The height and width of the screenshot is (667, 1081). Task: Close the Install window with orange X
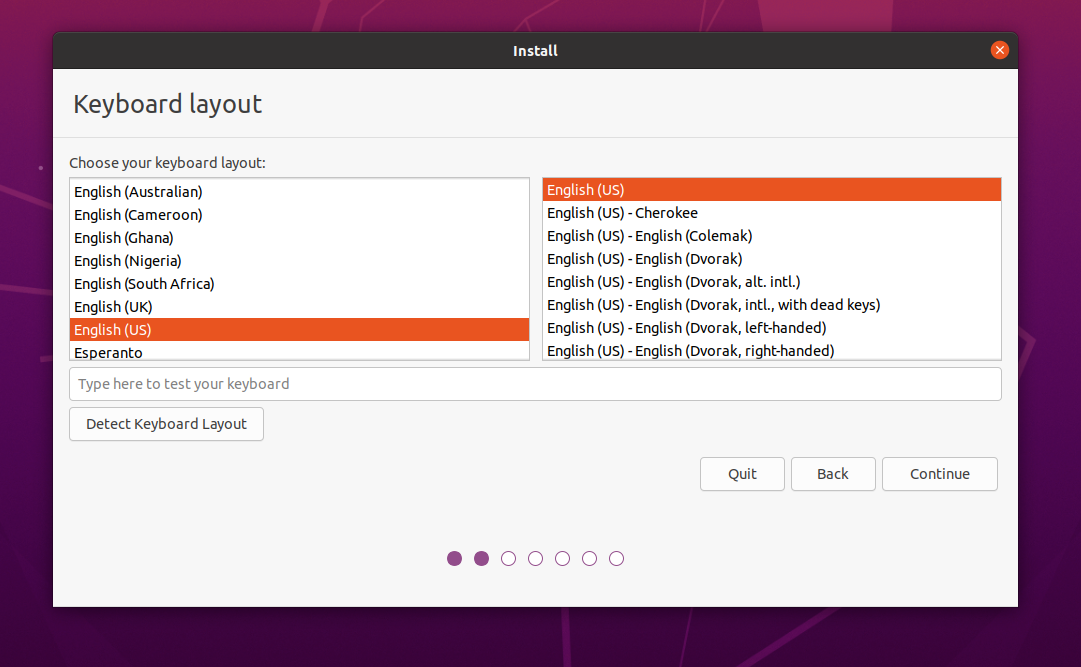[999, 50]
